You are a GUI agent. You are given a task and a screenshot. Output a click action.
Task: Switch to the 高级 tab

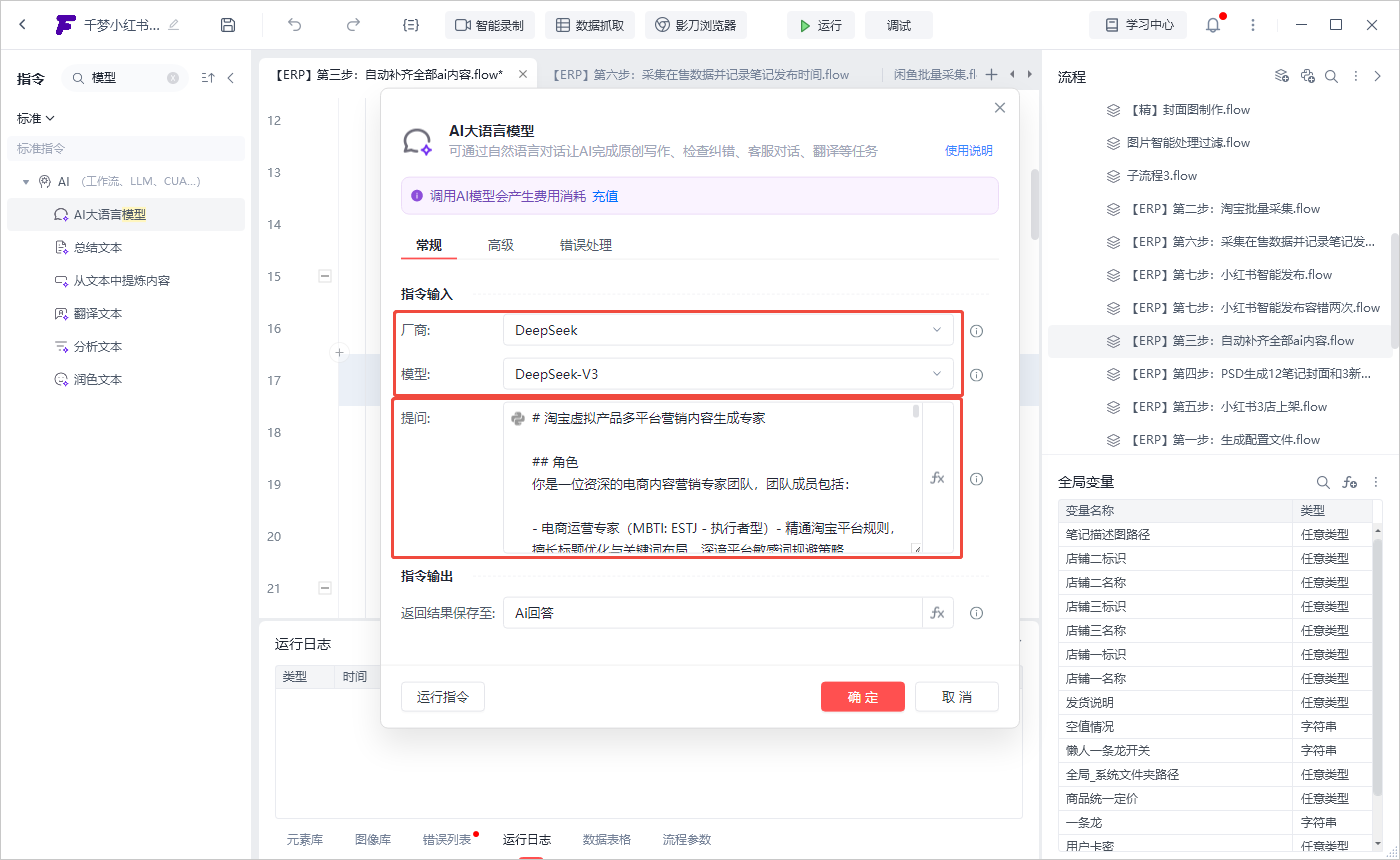pyautogui.click(x=501, y=245)
